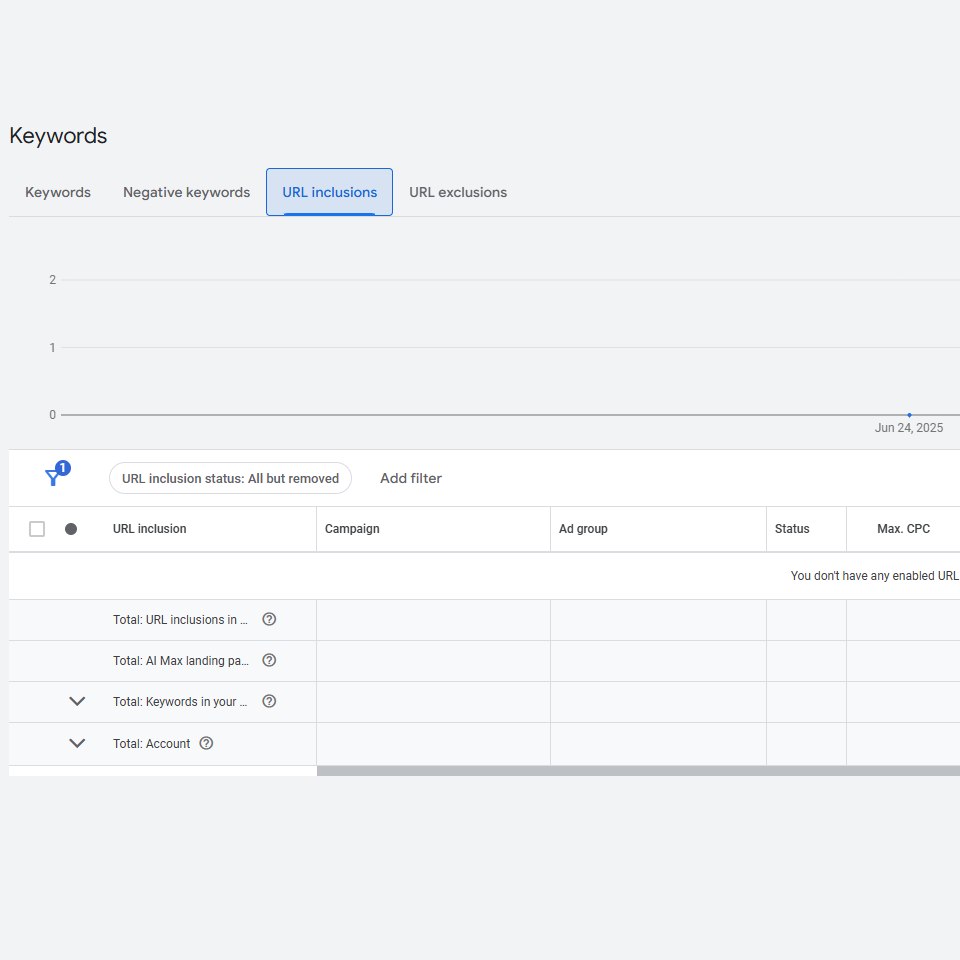This screenshot has height=960, width=960.
Task: Tick the select-all checkbox in the table header
Action: [x=37, y=529]
